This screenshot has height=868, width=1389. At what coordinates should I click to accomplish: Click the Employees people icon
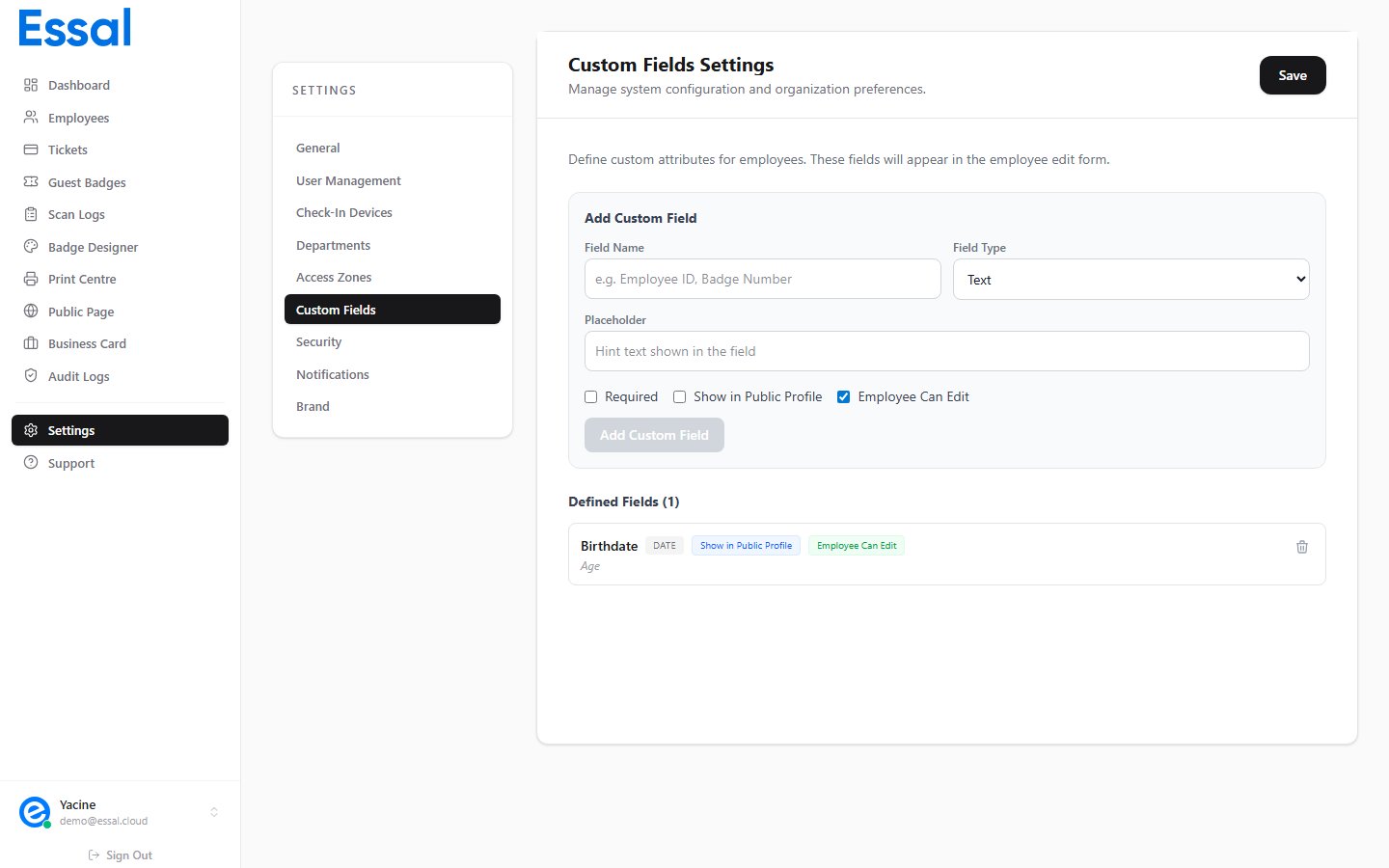31,118
